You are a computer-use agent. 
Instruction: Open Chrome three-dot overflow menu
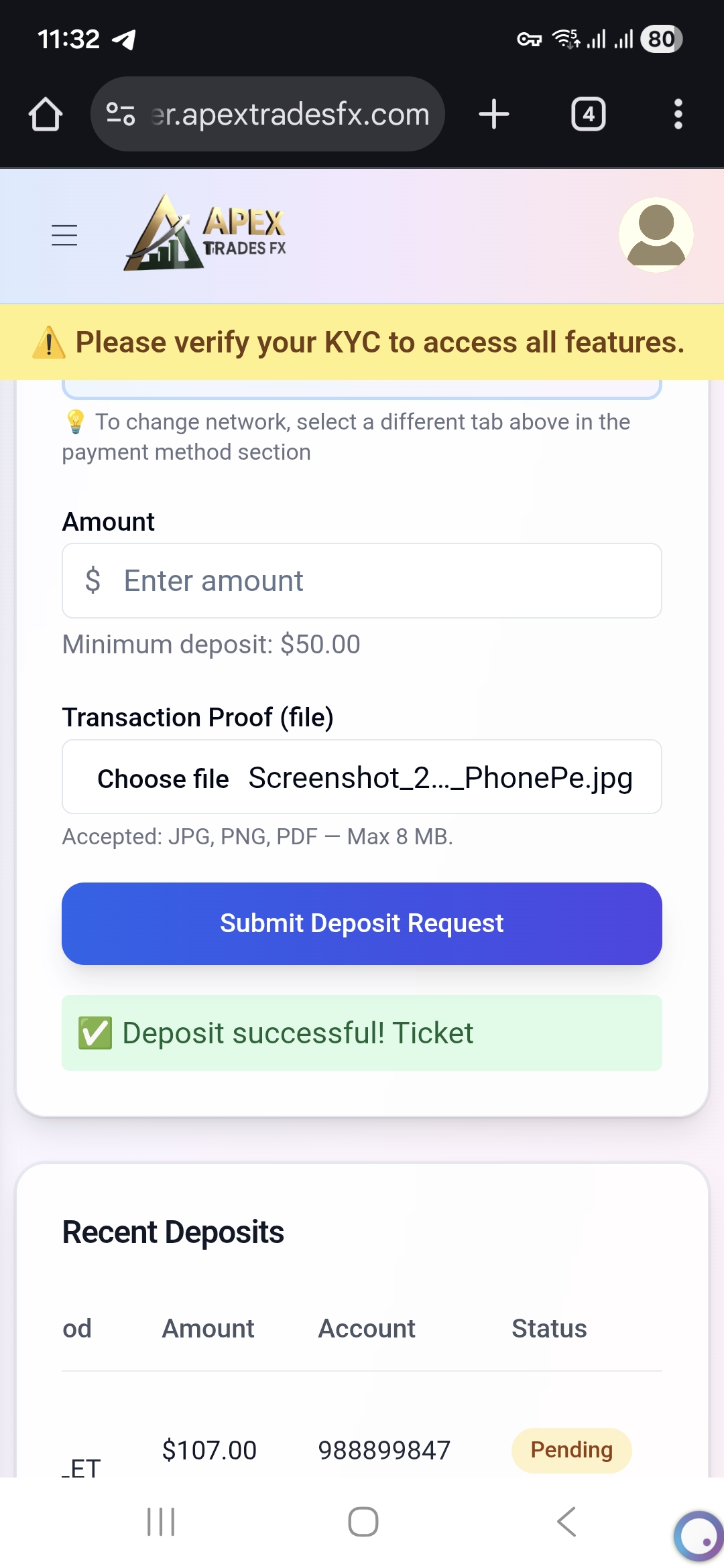coord(678,114)
